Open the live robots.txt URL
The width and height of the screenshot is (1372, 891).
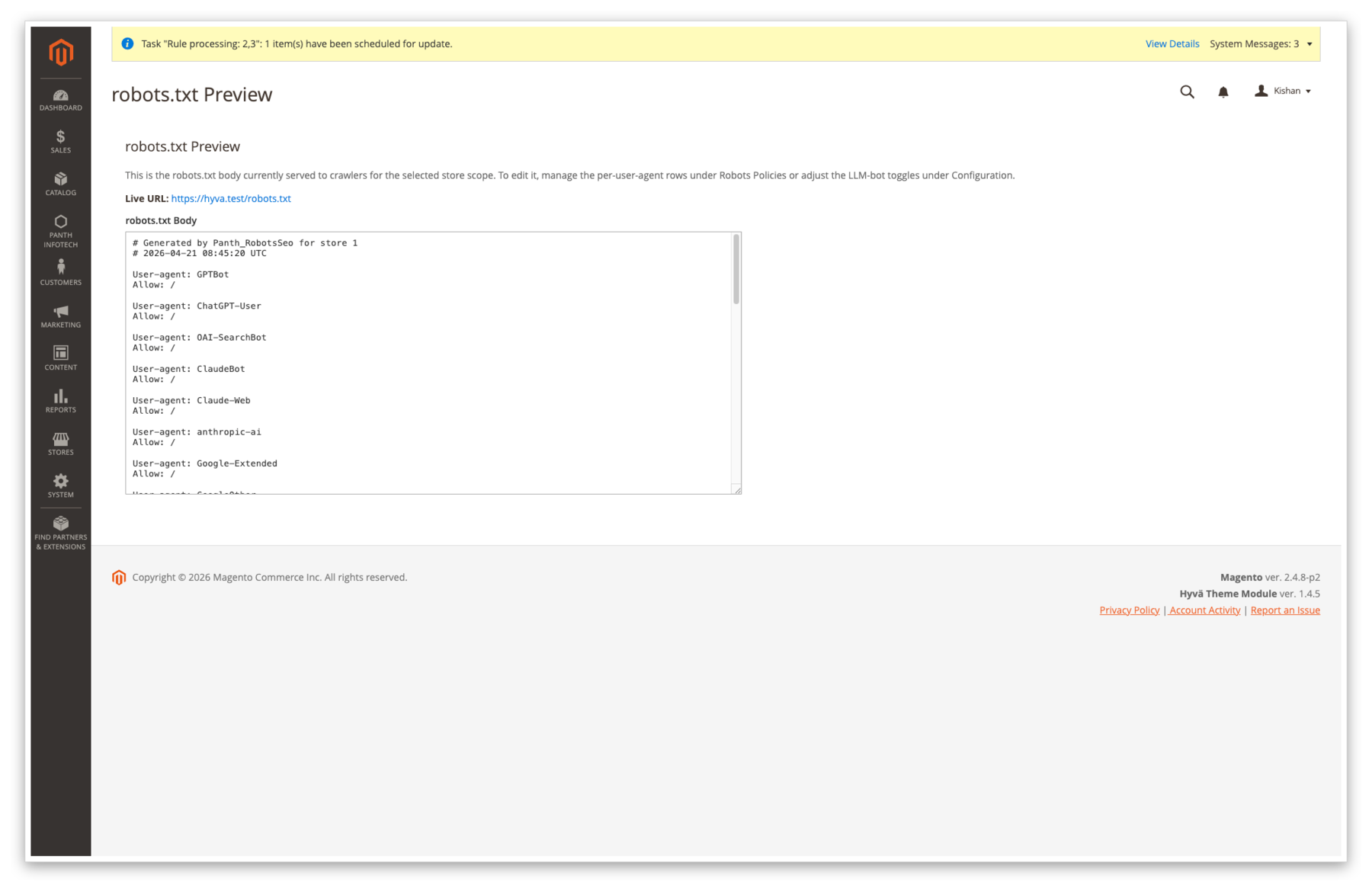(x=230, y=198)
